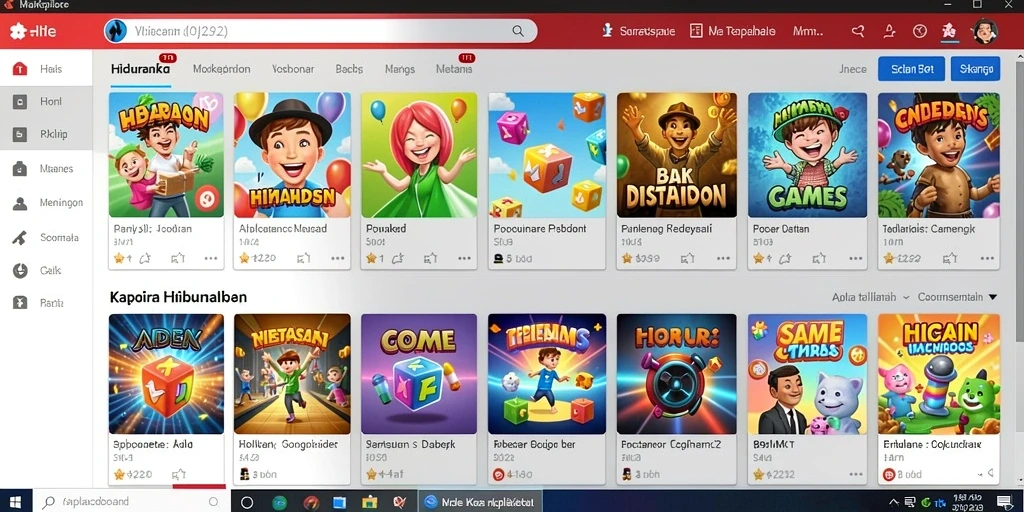Open the Mm... header menu
This screenshot has height=512, width=1024.
(808, 31)
